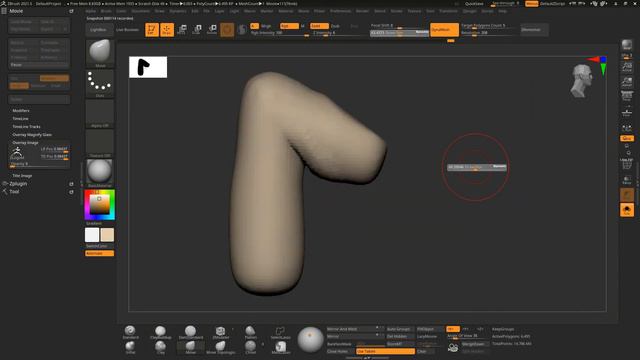Select the Scale transform tool
The width and height of the screenshot is (640, 360).
coord(197,29)
